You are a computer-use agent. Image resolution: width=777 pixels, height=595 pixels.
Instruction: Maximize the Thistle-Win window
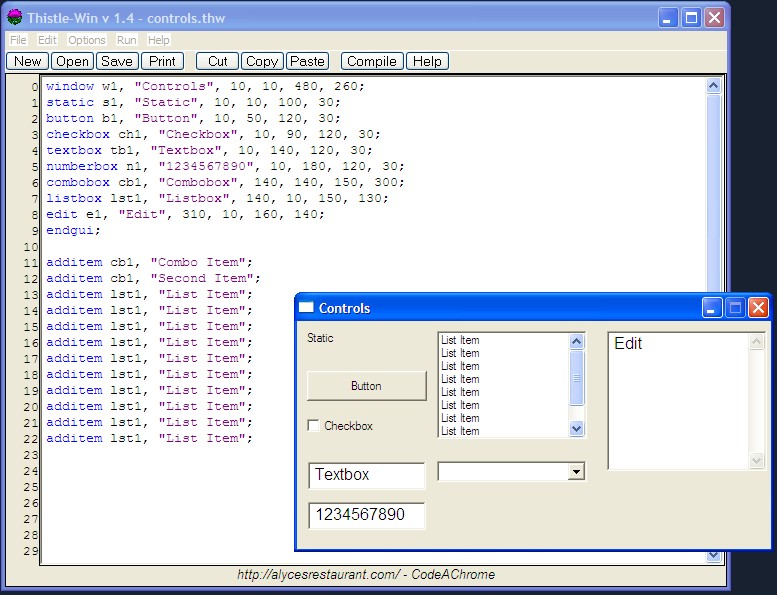pyautogui.click(x=691, y=18)
